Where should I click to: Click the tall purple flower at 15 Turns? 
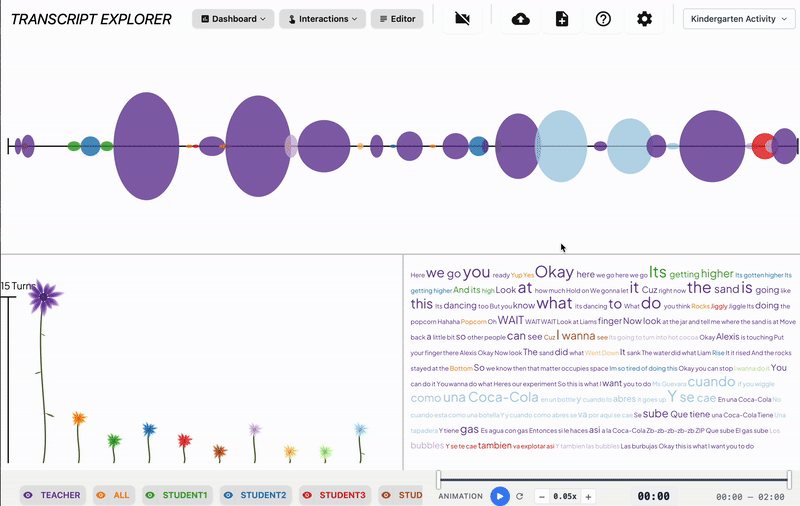[45, 297]
